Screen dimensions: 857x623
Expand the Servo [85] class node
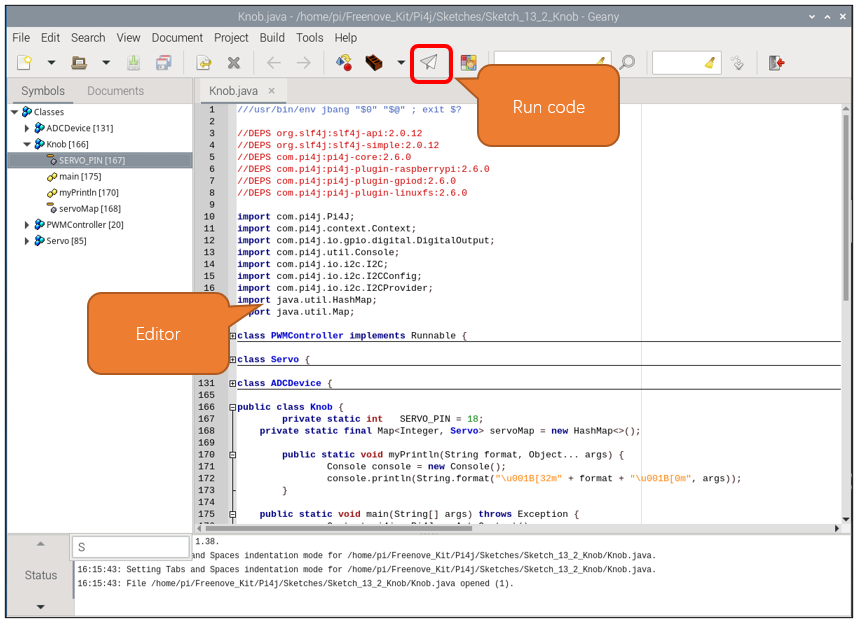tap(26, 241)
